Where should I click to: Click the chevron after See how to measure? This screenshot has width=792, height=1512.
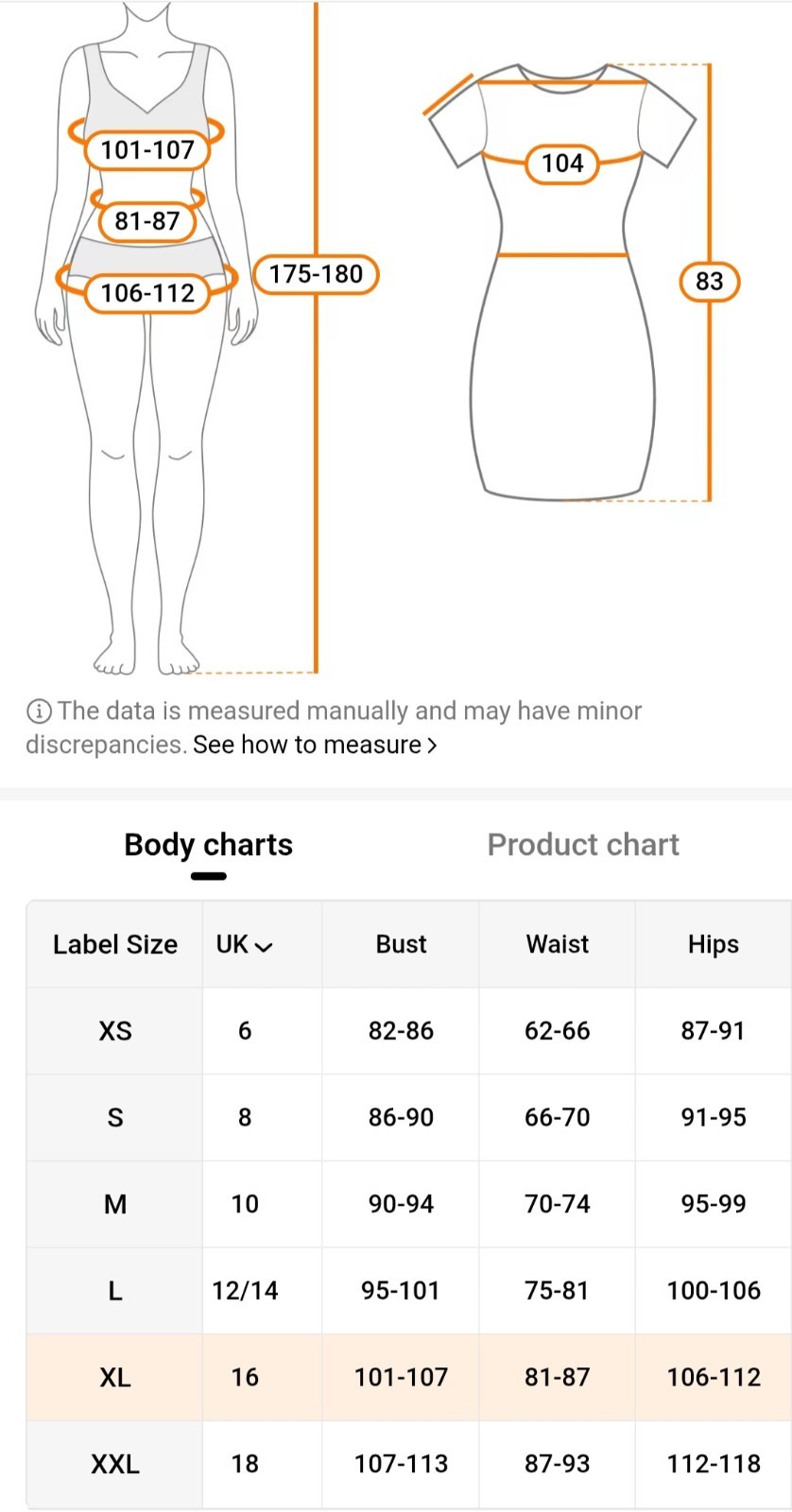(432, 746)
